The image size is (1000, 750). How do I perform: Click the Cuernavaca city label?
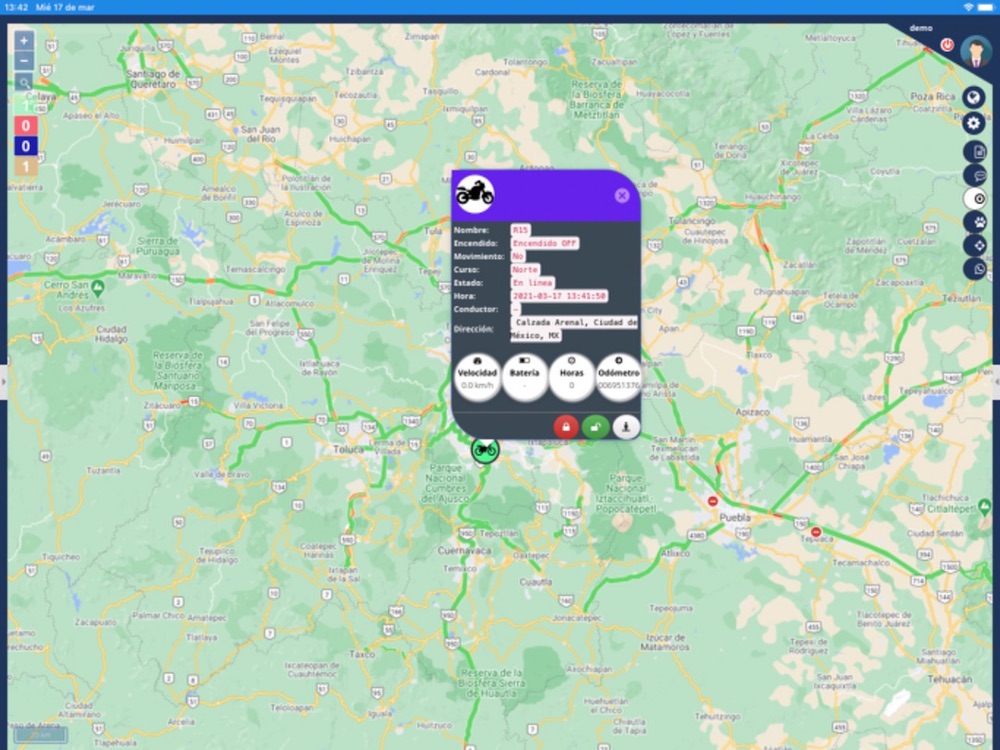pos(464,550)
